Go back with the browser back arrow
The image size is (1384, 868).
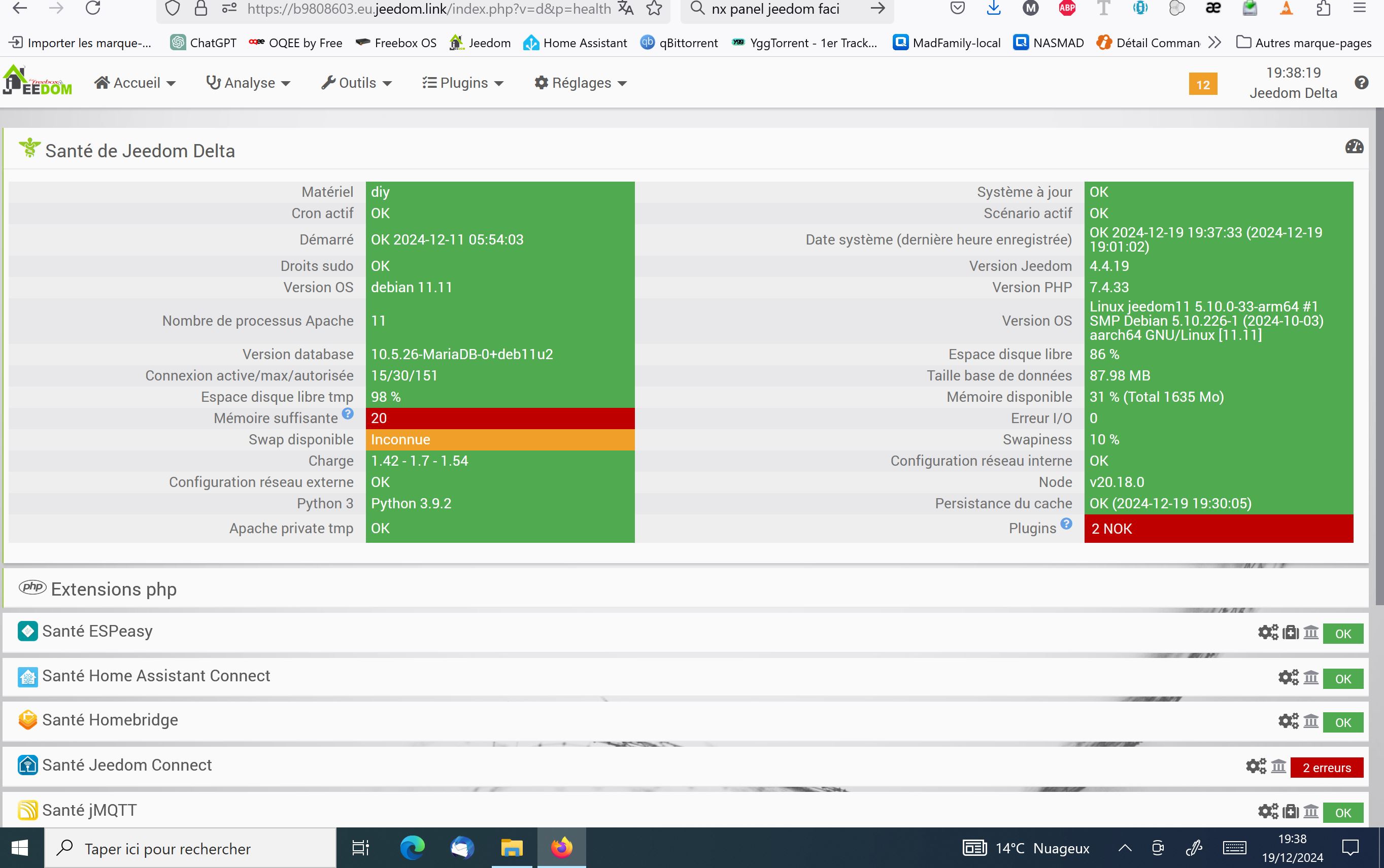(19, 8)
